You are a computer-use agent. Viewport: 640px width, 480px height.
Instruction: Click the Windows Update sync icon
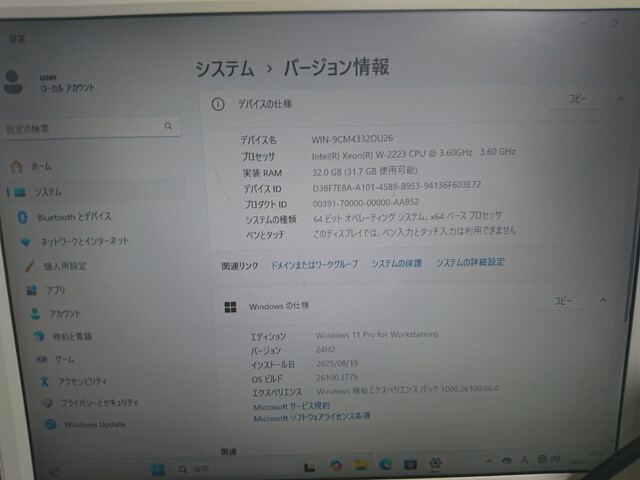coord(50,424)
